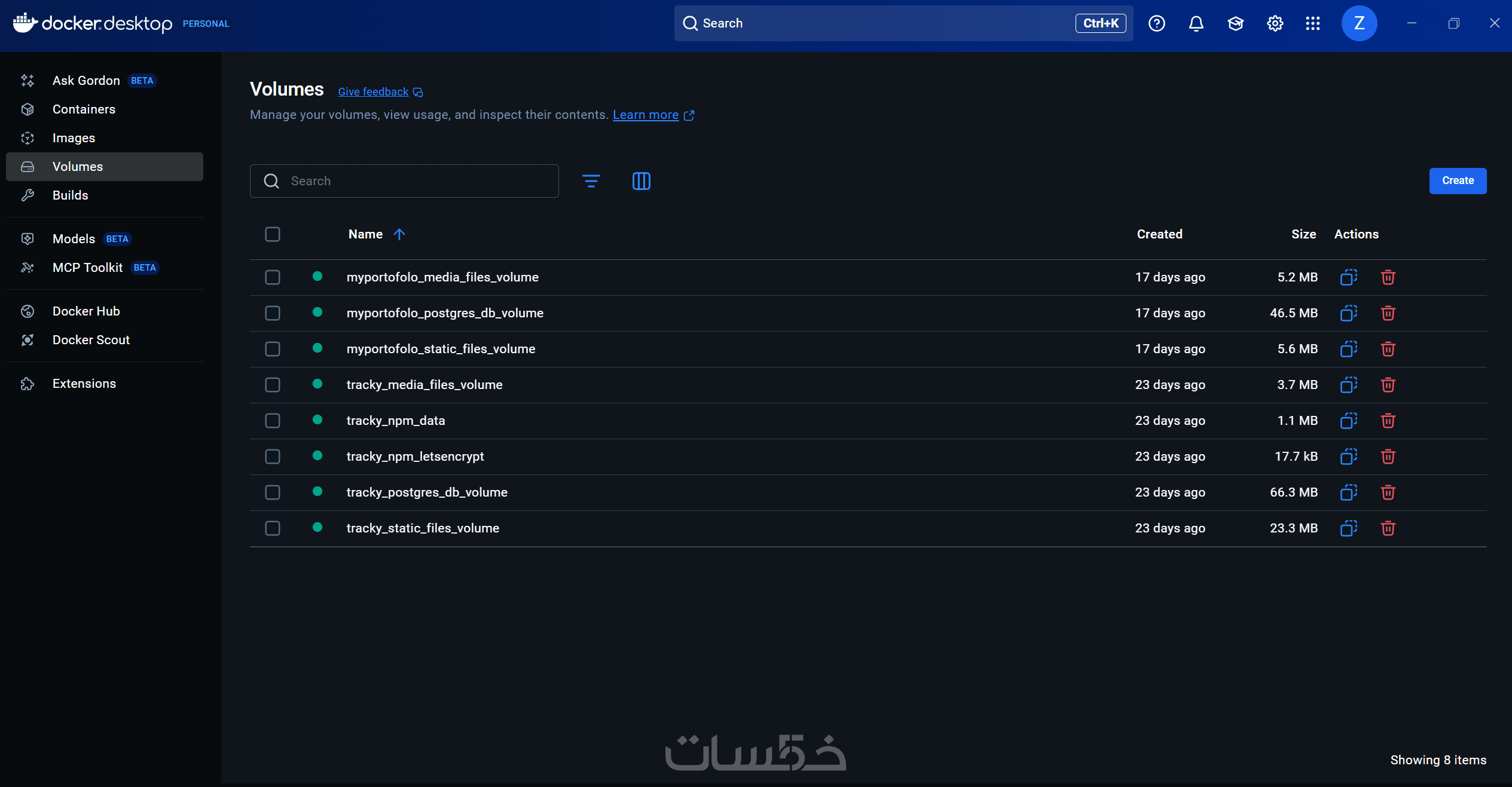Open the column display settings icon
Image resolution: width=1512 pixels, height=787 pixels.
point(641,181)
